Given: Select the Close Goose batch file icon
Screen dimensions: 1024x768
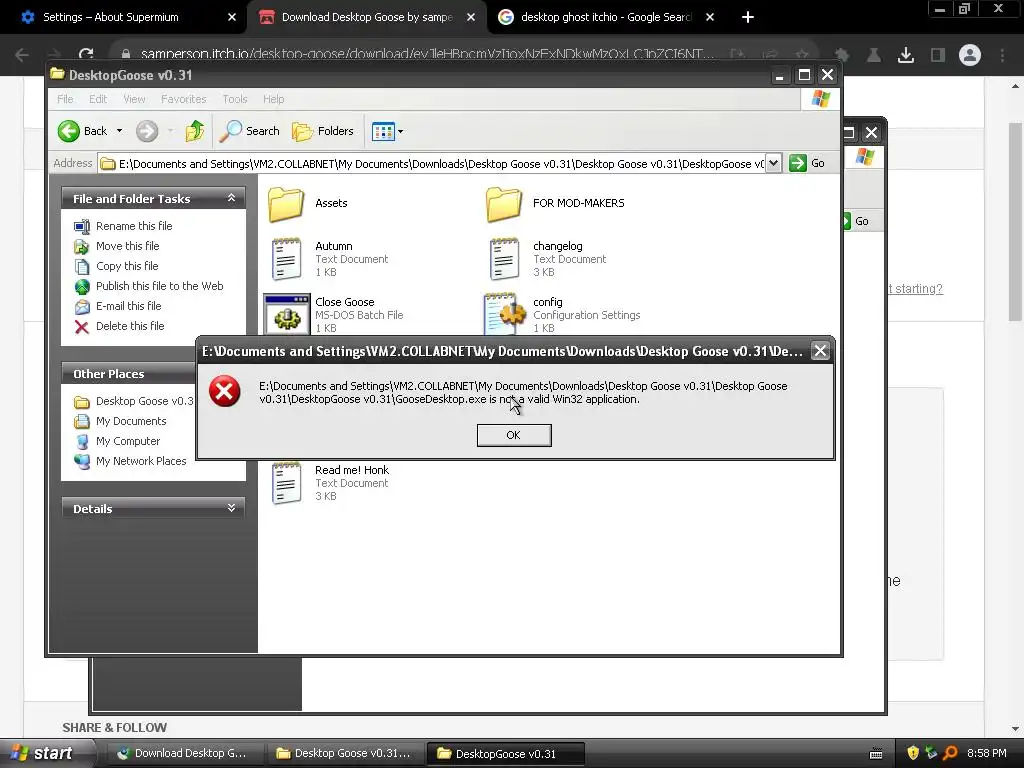Looking at the screenshot, I should 287,314.
